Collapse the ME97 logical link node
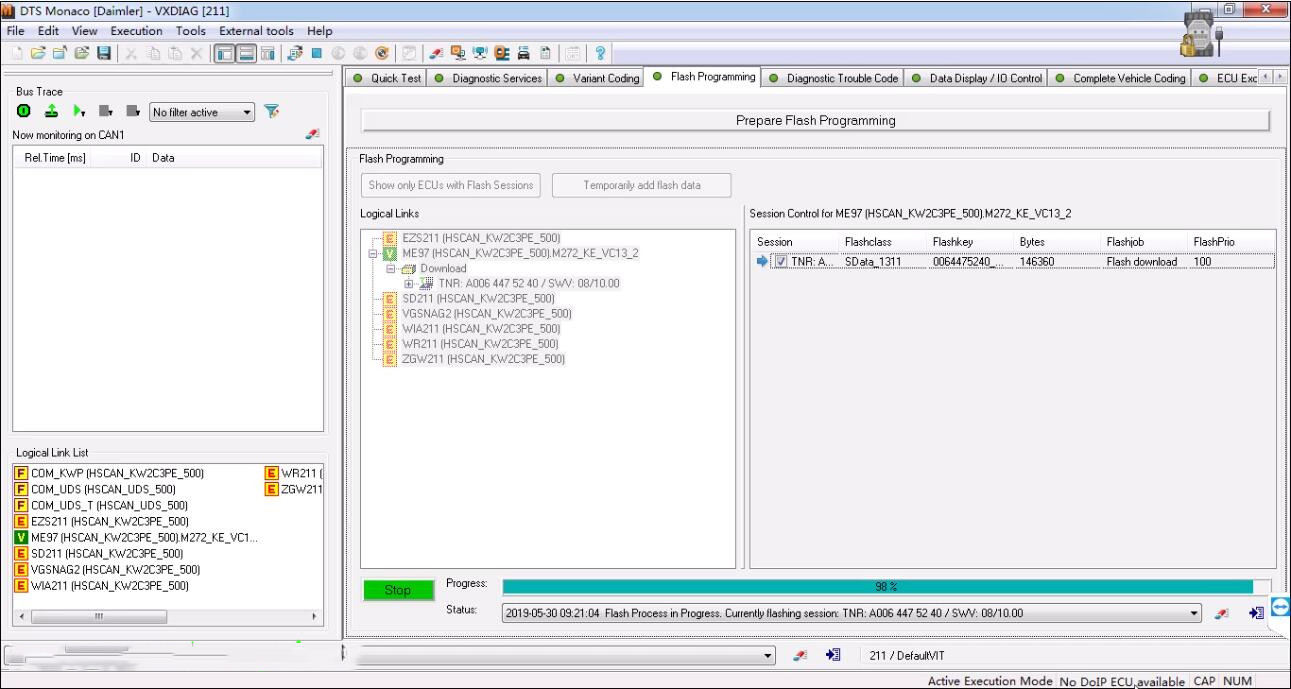This screenshot has width=1291, height=689. [x=373, y=254]
